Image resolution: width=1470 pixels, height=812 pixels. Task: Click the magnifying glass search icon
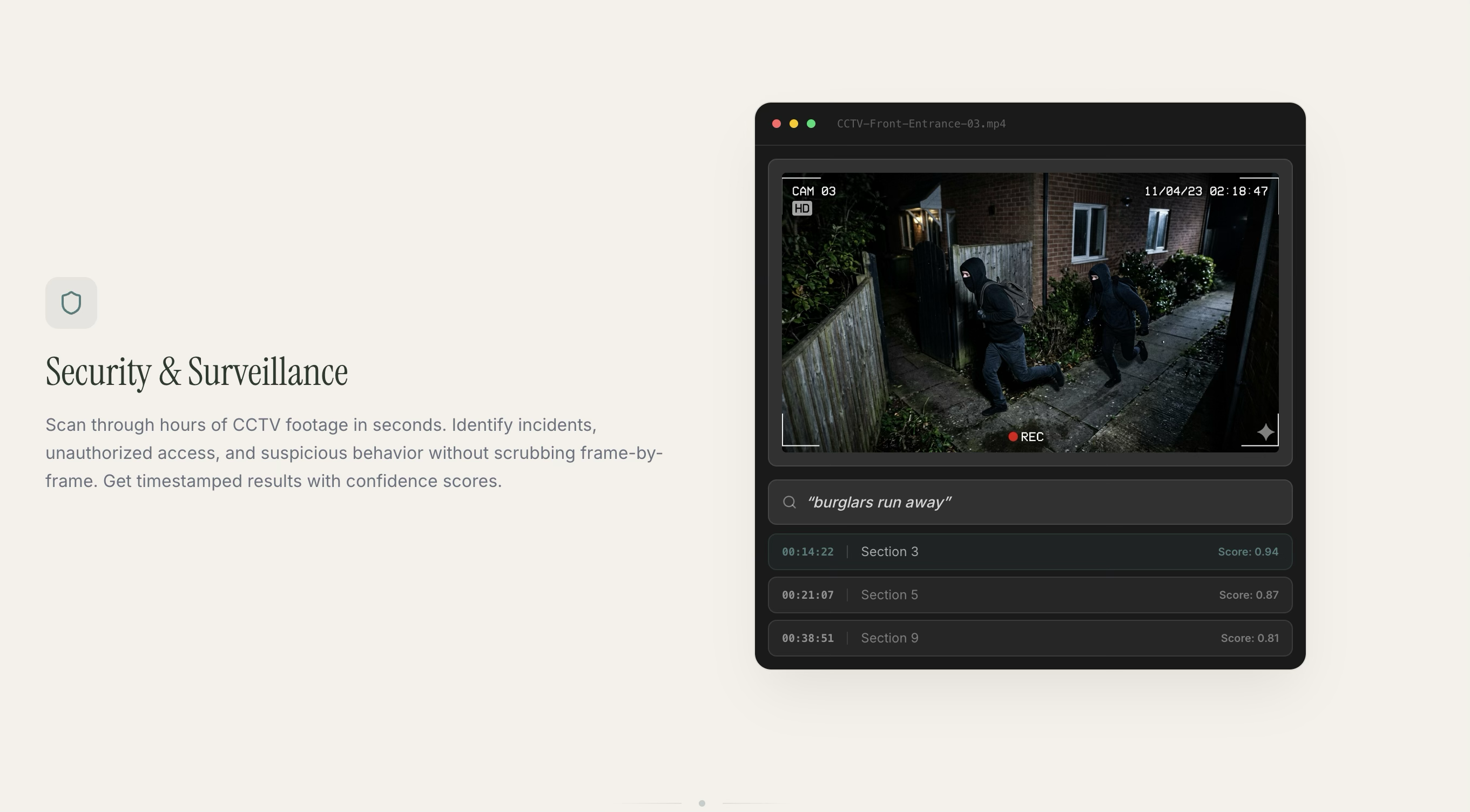[790, 502]
